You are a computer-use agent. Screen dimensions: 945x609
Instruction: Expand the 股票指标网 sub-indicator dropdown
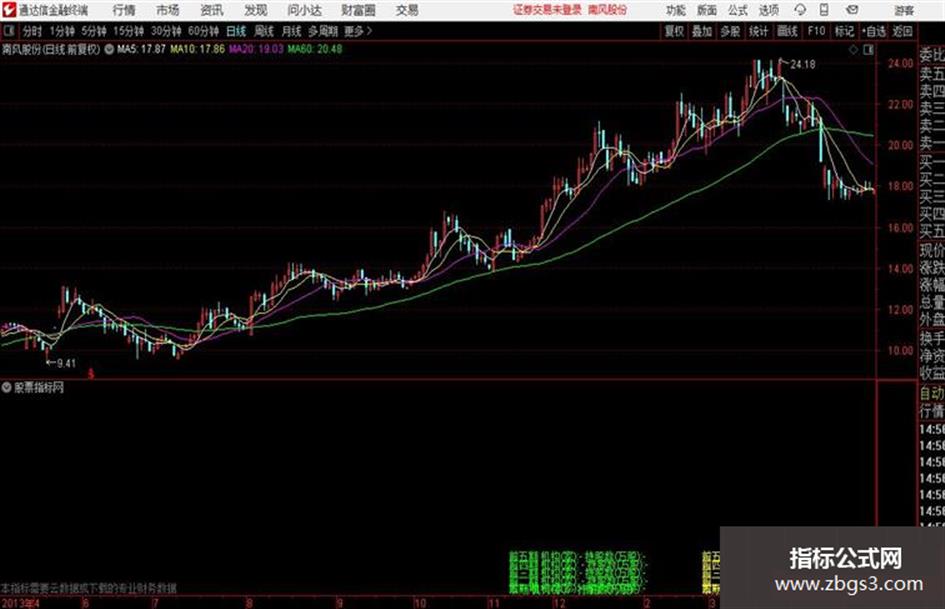point(7,387)
